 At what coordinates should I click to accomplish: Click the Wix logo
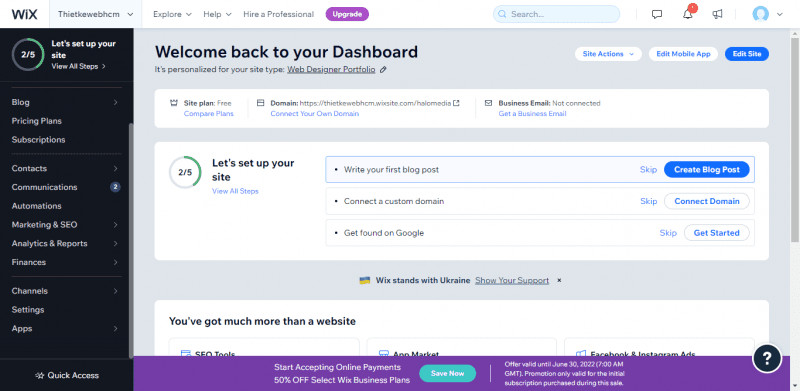[24, 14]
